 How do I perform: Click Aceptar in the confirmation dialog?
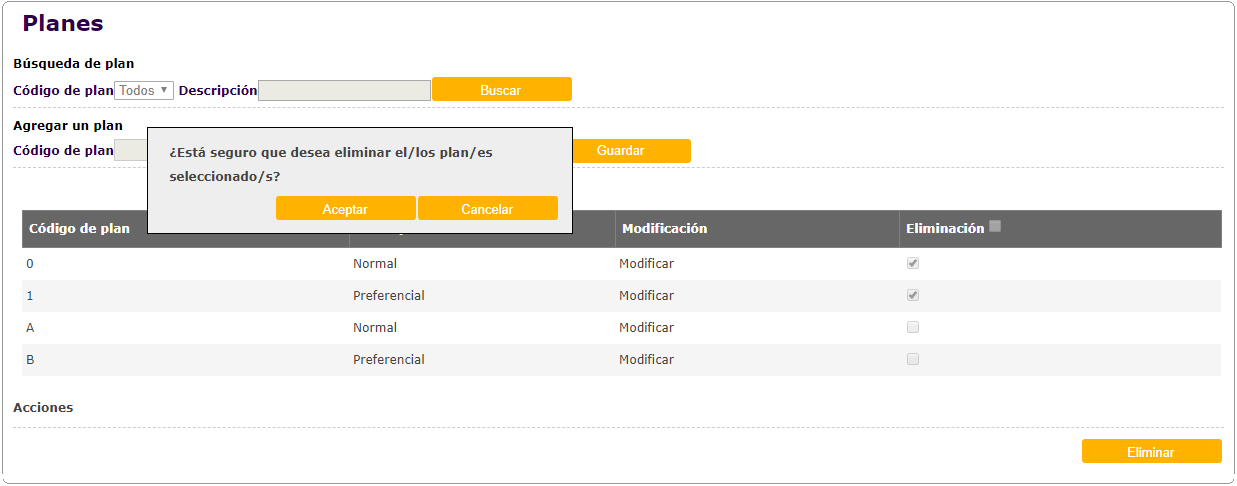click(x=345, y=209)
